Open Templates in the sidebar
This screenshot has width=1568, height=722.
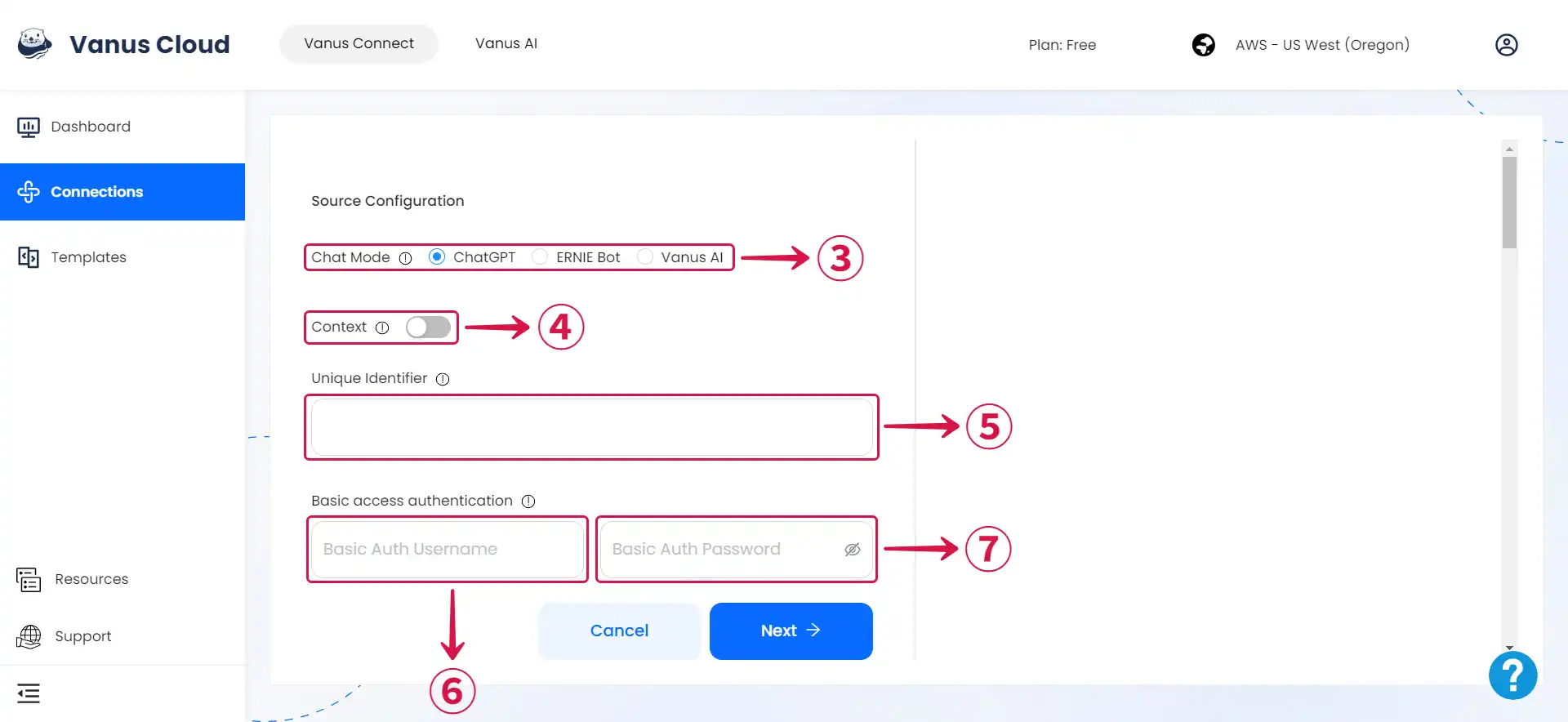[x=122, y=257]
